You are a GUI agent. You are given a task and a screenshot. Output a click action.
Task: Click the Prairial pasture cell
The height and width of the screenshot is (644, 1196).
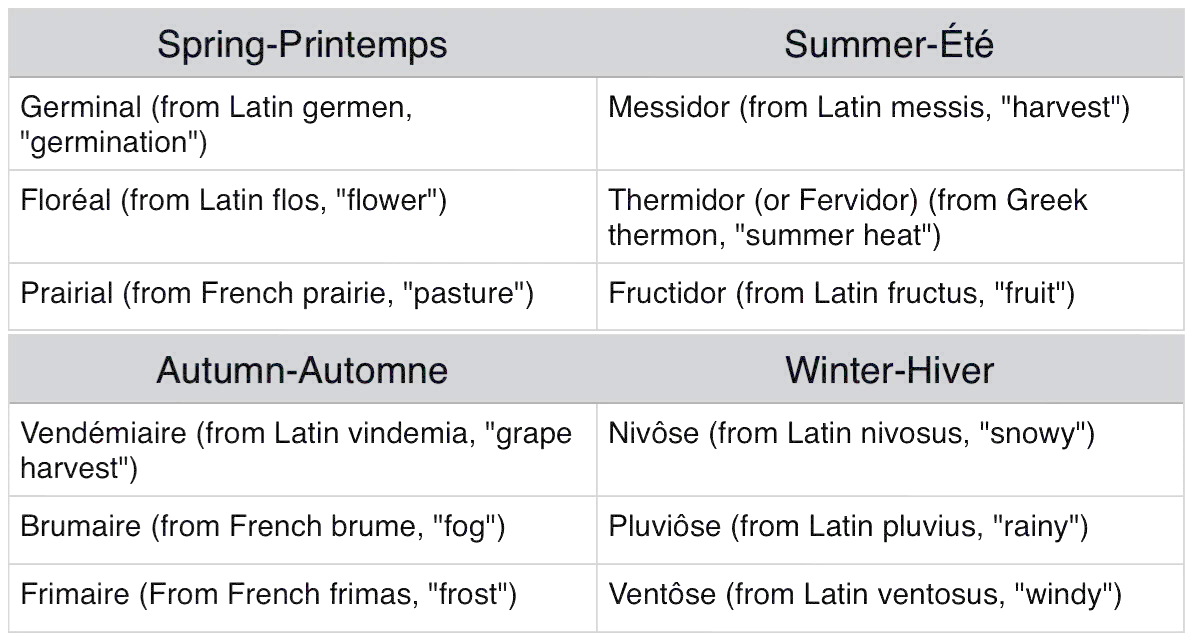point(302,294)
